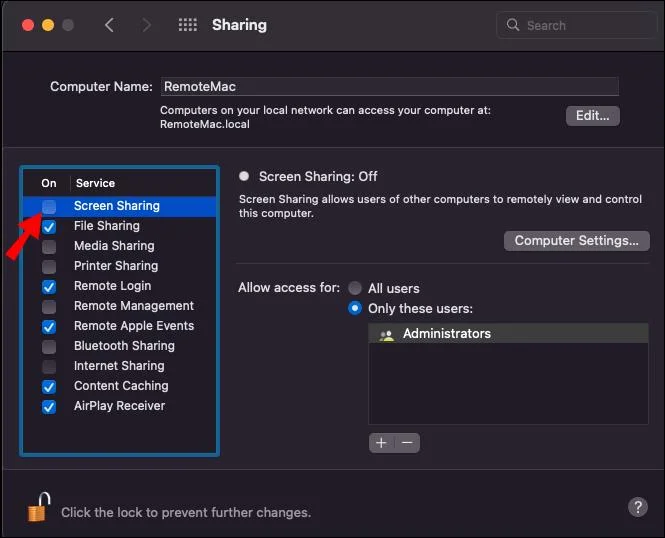The image size is (665, 538).
Task: Disable the File Sharing checkbox
Action: point(49,226)
